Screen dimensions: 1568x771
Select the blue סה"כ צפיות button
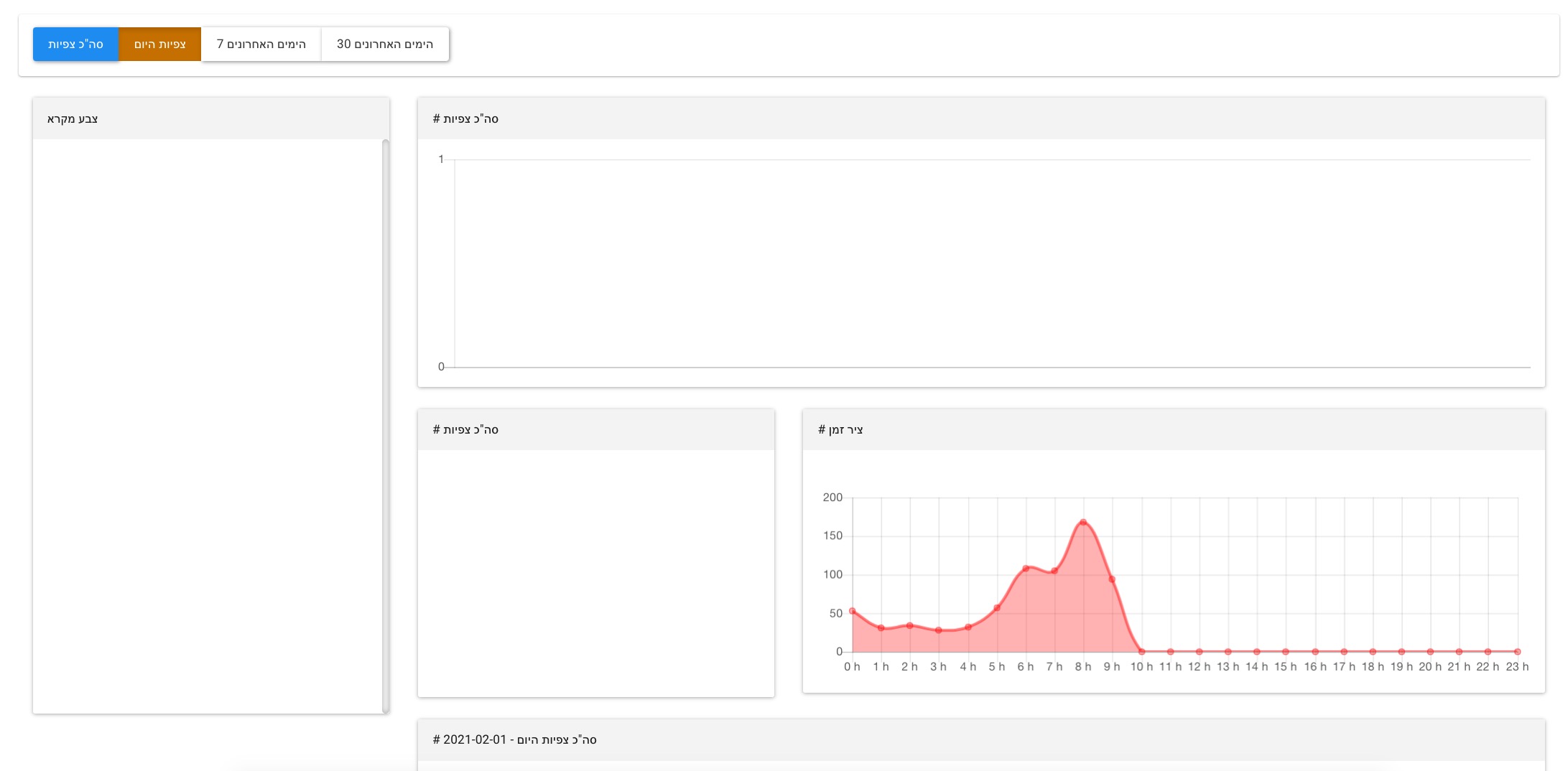75,44
